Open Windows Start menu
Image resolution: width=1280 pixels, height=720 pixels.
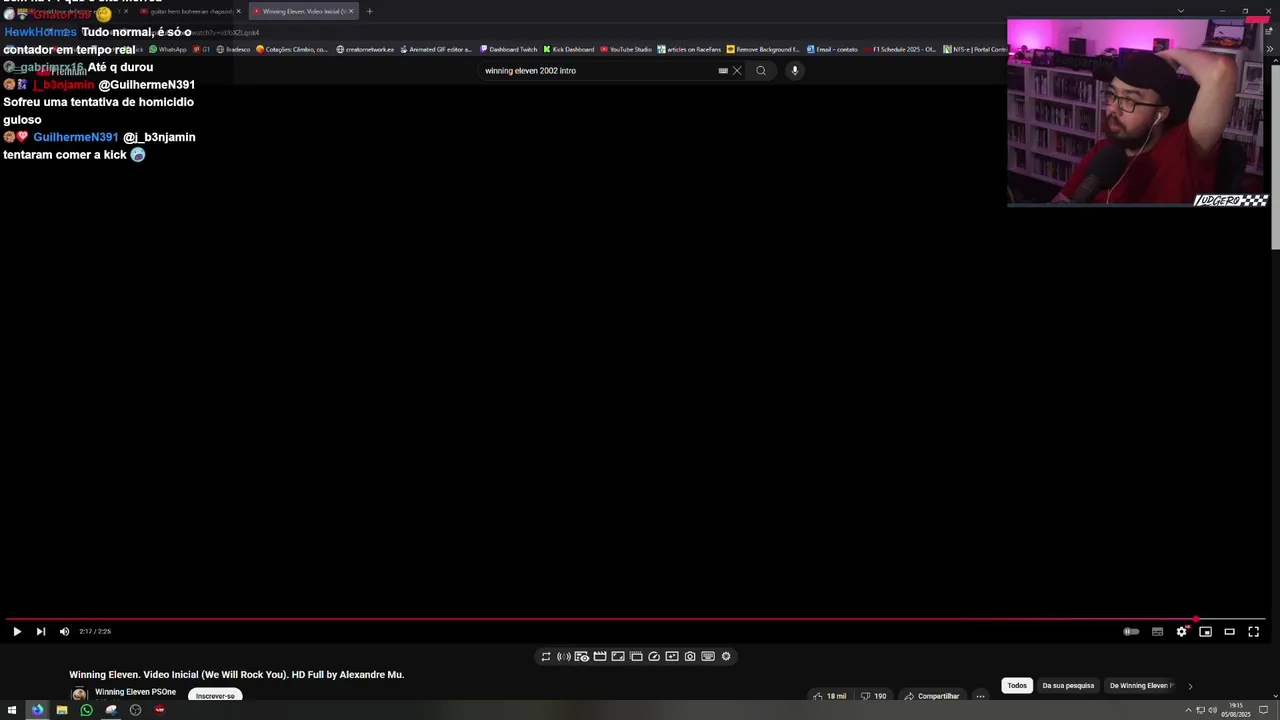click(12, 710)
